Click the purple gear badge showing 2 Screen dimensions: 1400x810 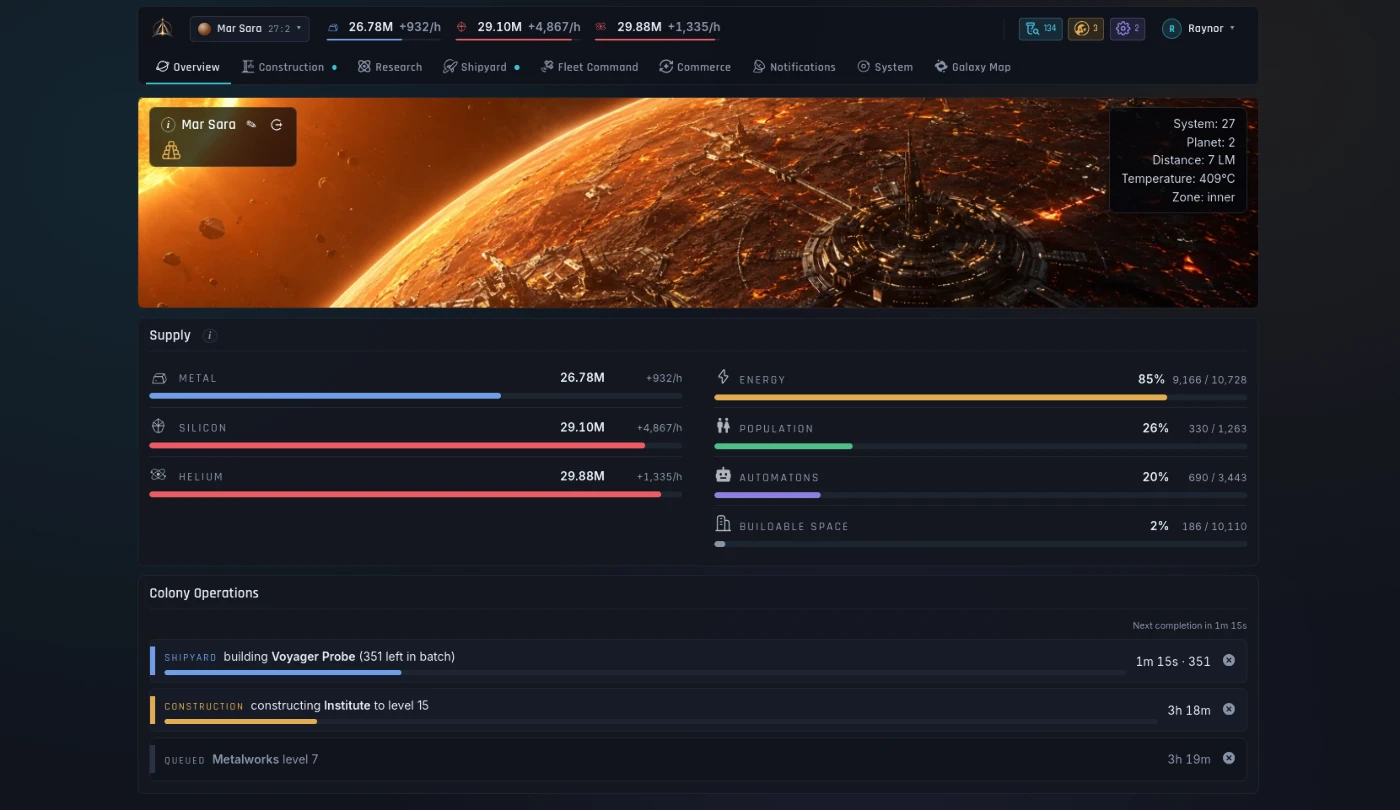point(1128,29)
